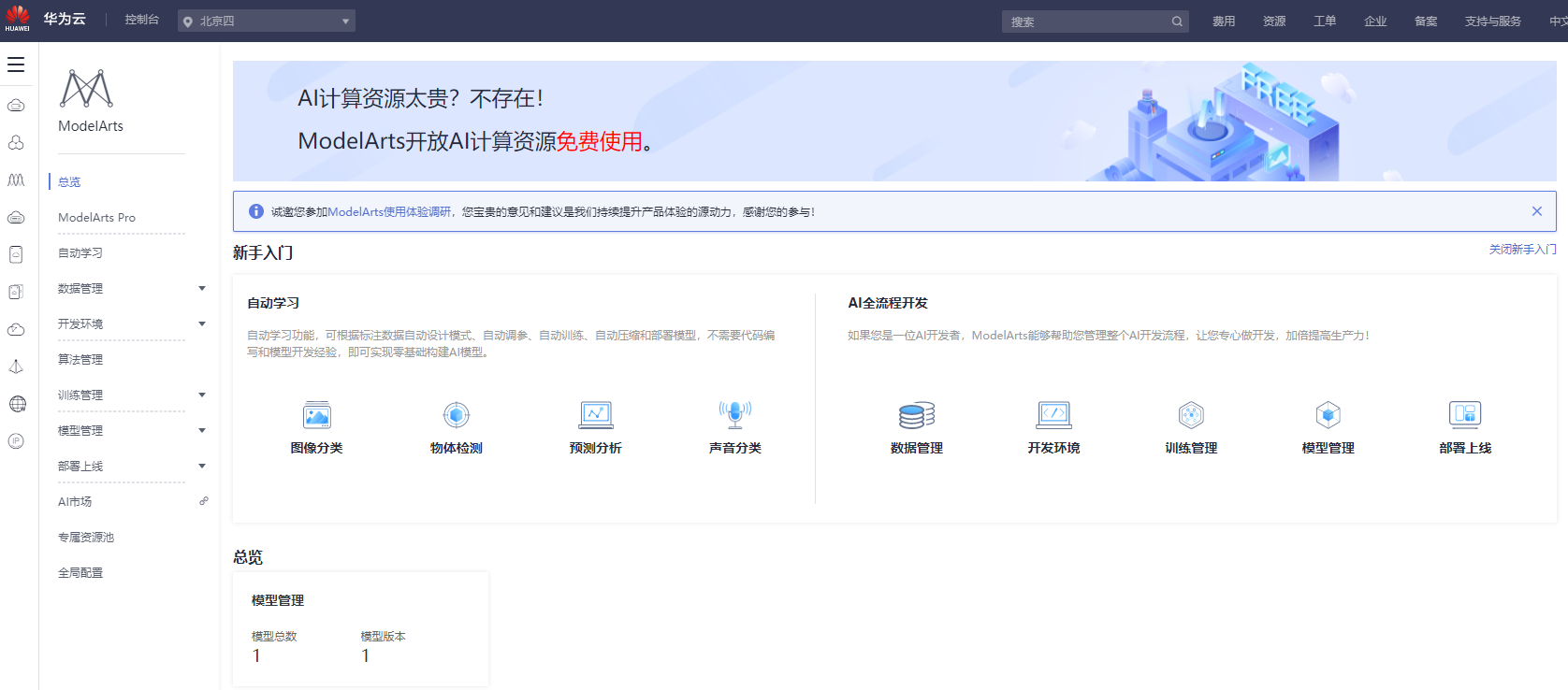The width and height of the screenshot is (1568, 690).
Task: Click the ModelArts使用体验调研 survey link
Action: coord(389,212)
